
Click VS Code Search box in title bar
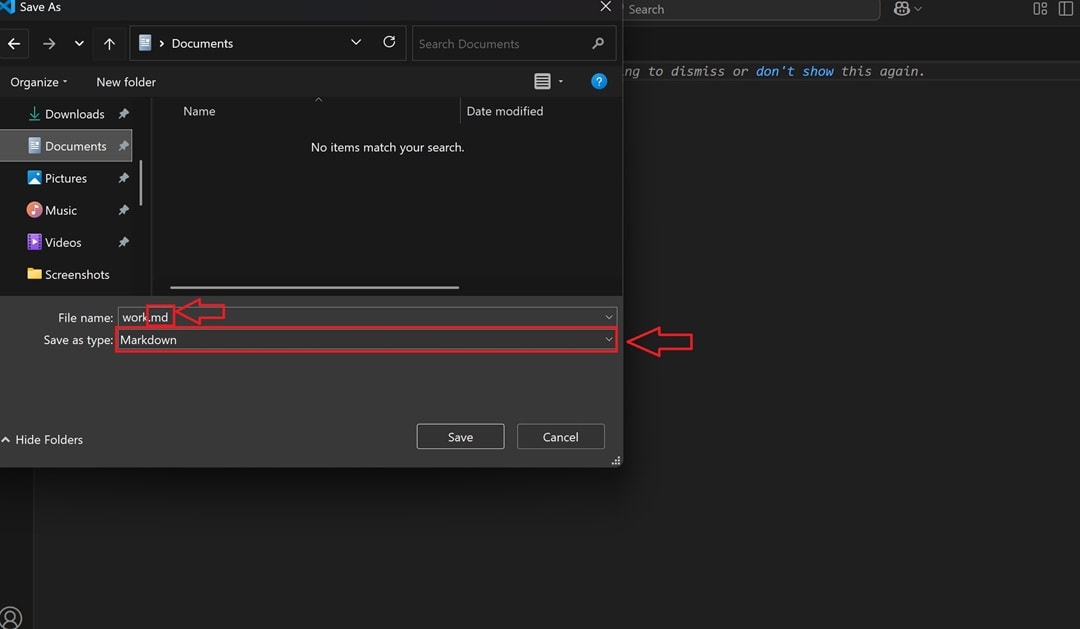click(x=751, y=10)
